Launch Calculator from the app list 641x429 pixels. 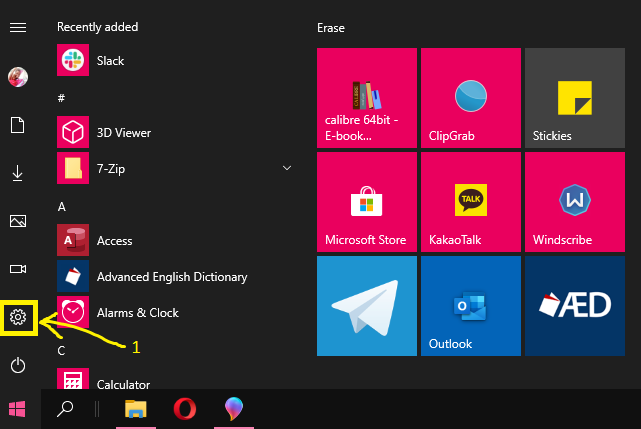174,379
